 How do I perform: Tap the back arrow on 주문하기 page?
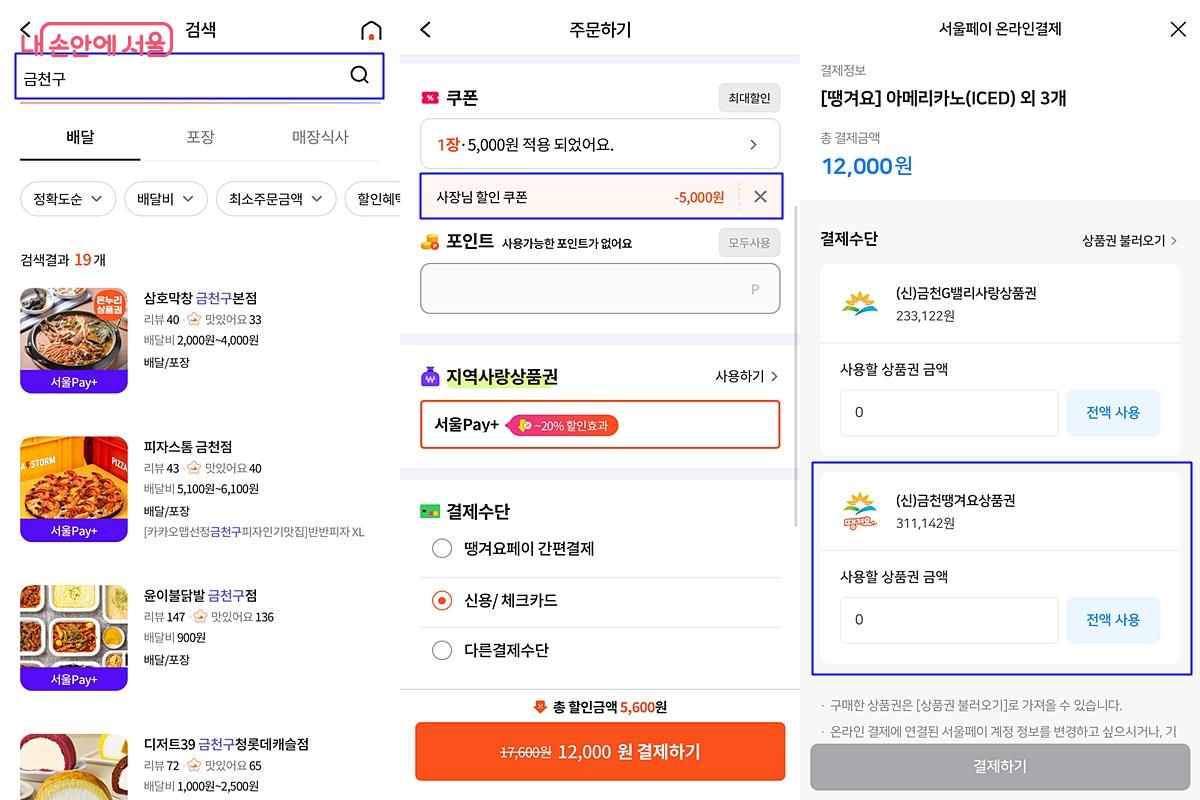click(x=425, y=30)
